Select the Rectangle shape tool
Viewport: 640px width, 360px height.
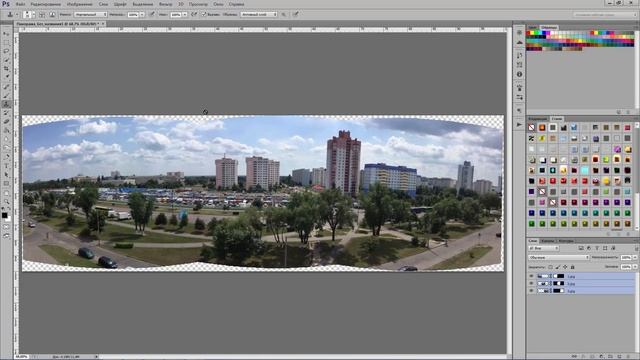point(6,183)
